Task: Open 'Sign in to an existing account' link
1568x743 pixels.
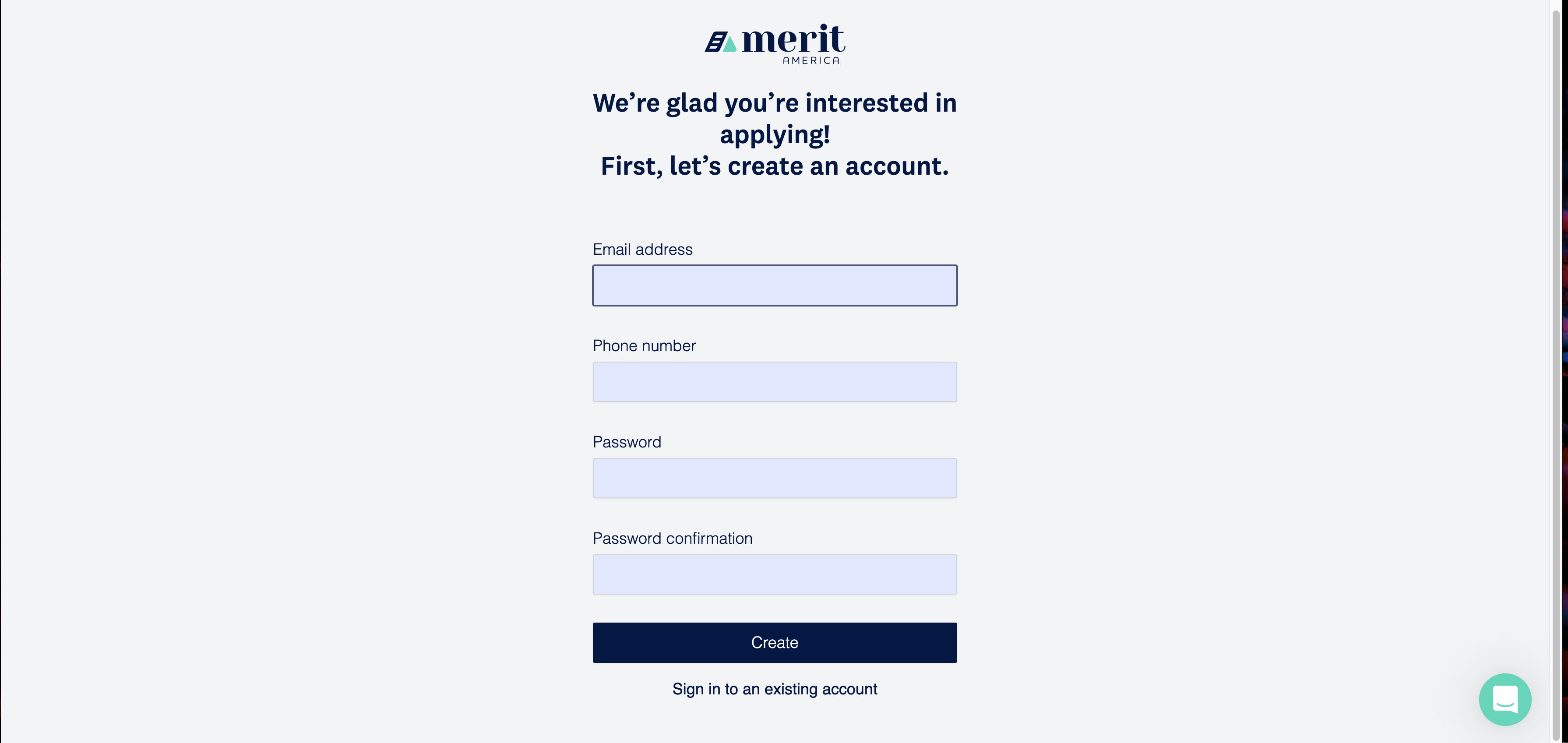Action: click(x=774, y=689)
